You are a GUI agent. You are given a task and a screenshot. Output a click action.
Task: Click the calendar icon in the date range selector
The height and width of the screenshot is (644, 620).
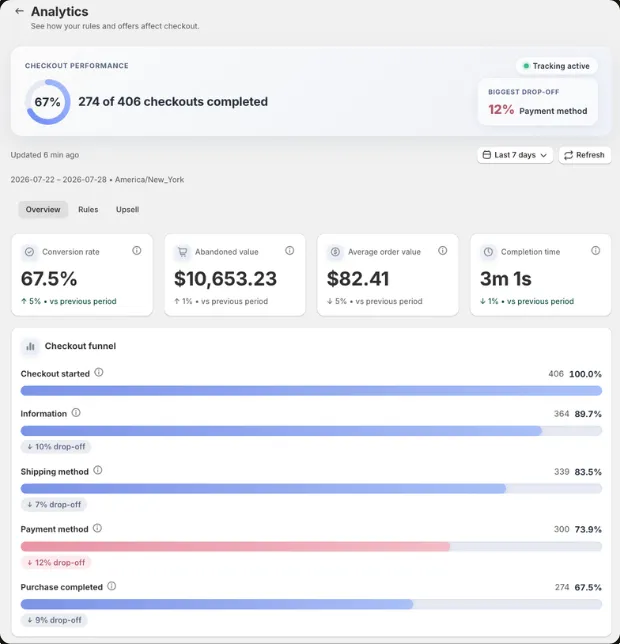[x=487, y=155]
